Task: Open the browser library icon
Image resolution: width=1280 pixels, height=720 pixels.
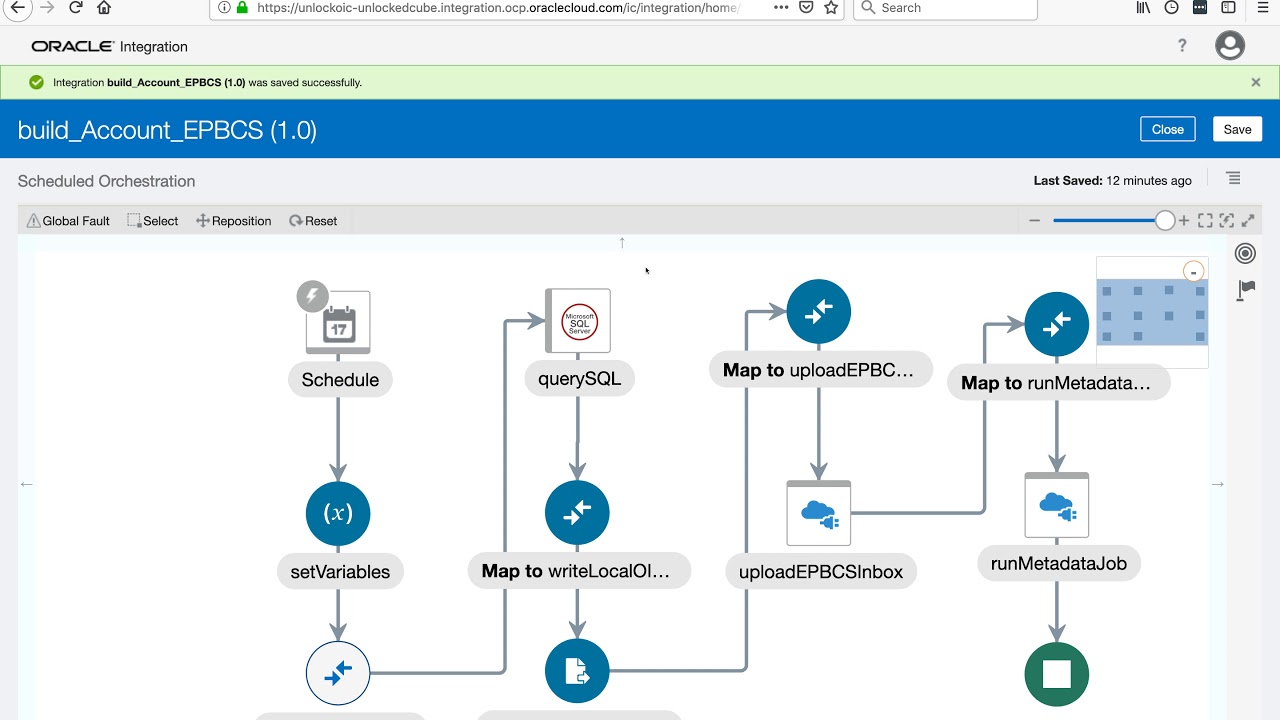Action: point(1144,8)
